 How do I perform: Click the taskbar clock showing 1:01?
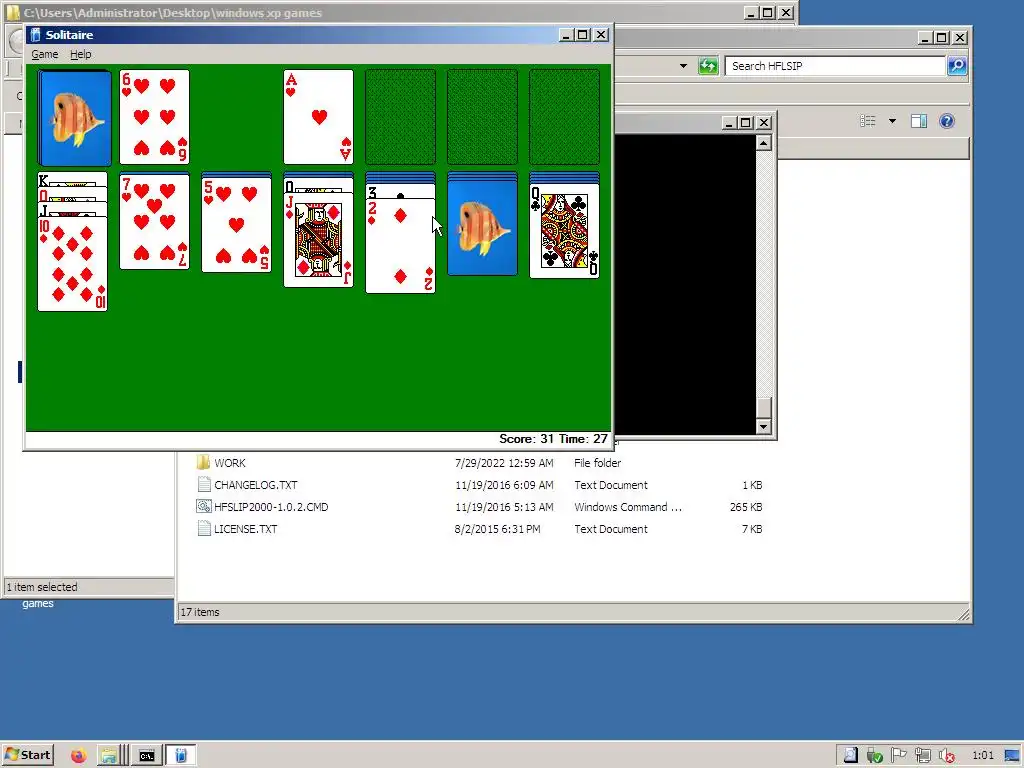pyautogui.click(x=983, y=756)
